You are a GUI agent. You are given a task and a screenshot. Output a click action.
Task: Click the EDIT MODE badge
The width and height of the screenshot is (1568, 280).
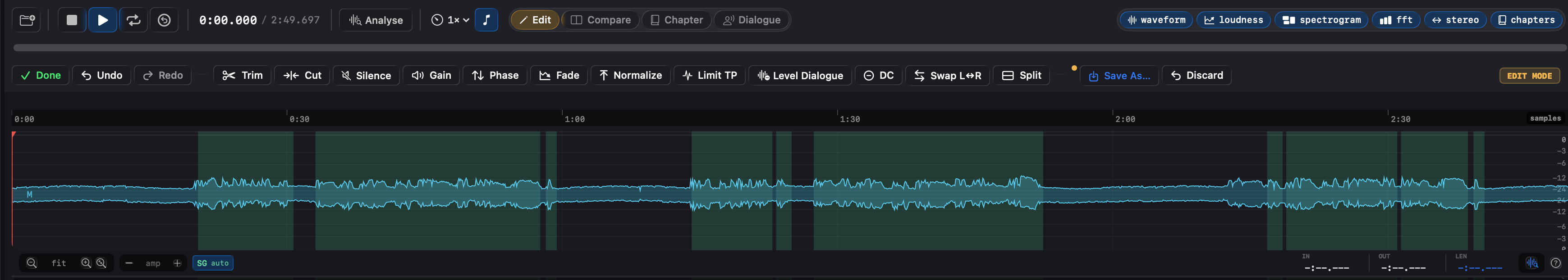1529,76
